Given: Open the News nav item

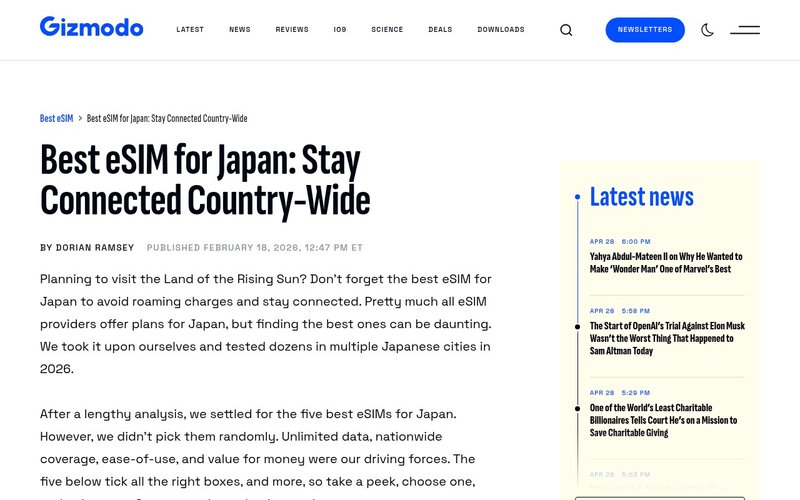Looking at the screenshot, I should [x=240, y=30].
